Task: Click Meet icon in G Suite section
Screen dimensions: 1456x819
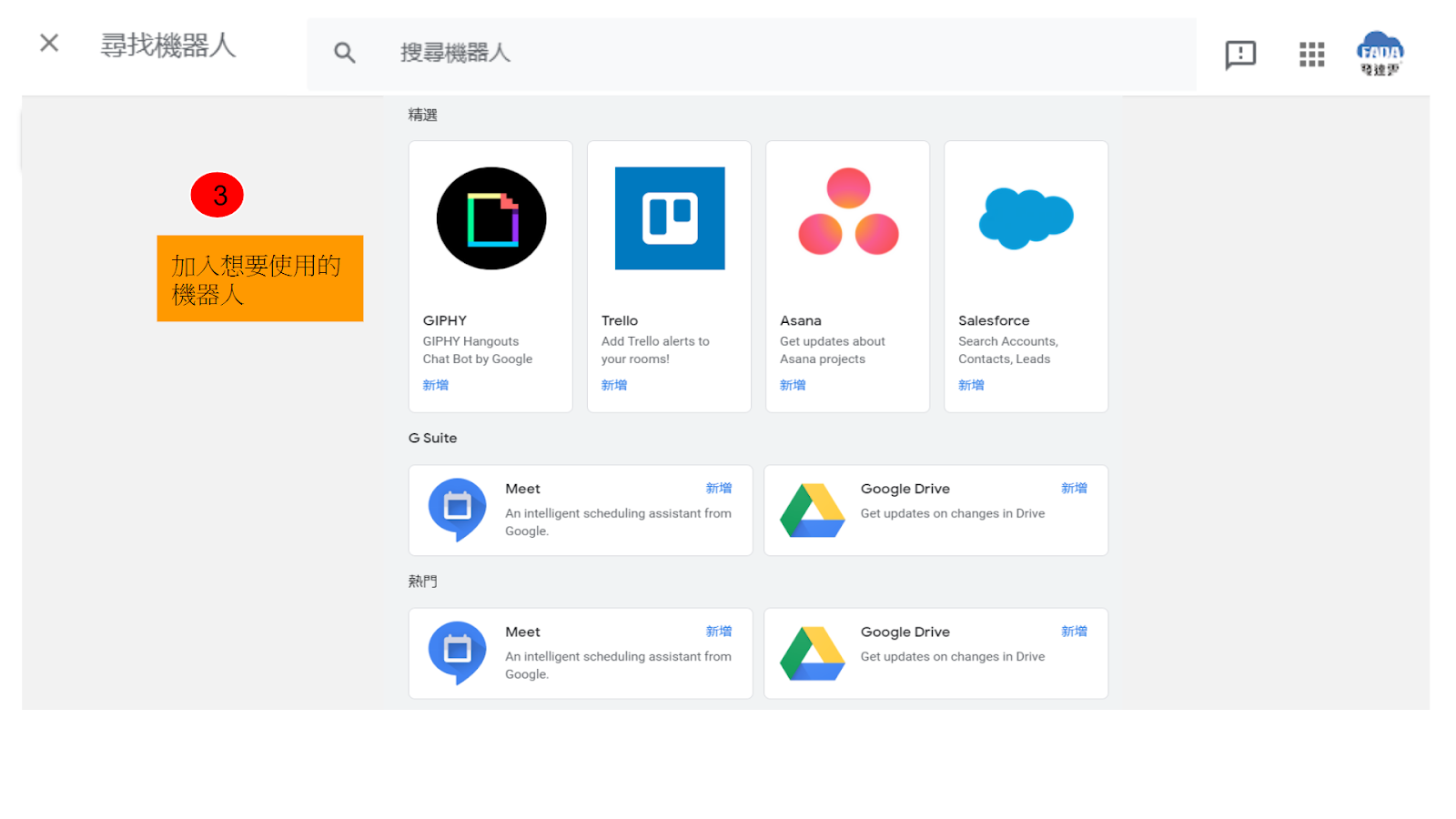Action: pos(458,510)
